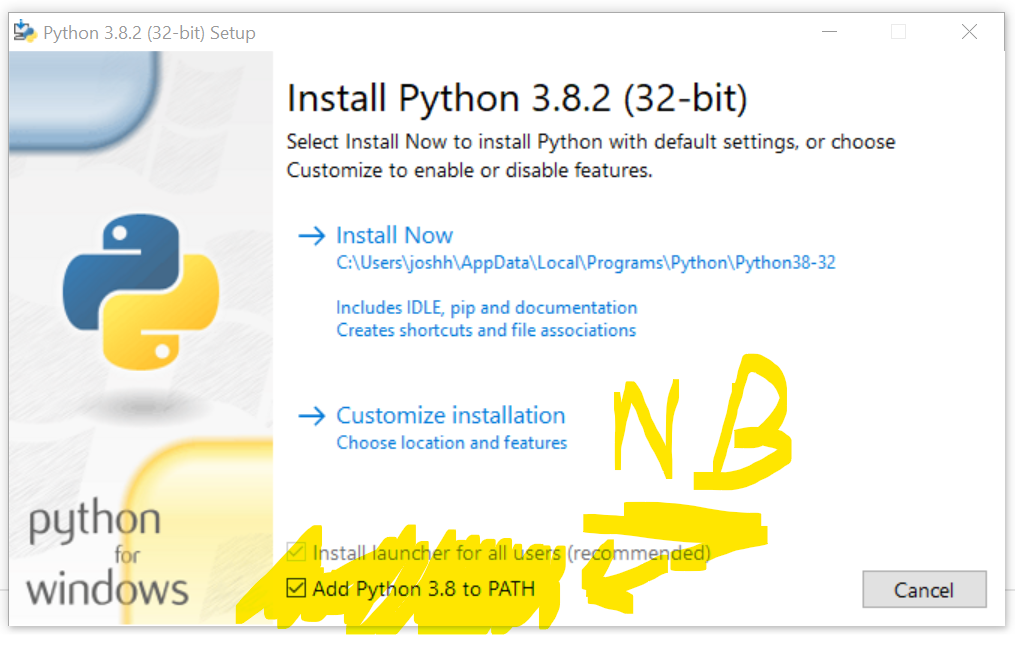Image resolution: width=1015 pixels, height=649 pixels.
Task: Open Customize installation
Action: click(450, 415)
